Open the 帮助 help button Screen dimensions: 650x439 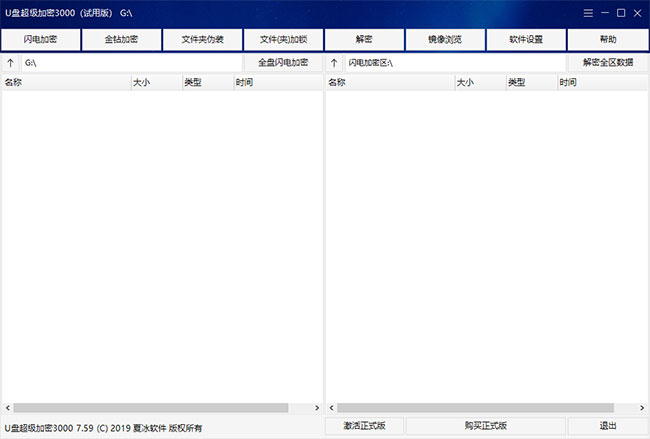[x=608, y=40]
